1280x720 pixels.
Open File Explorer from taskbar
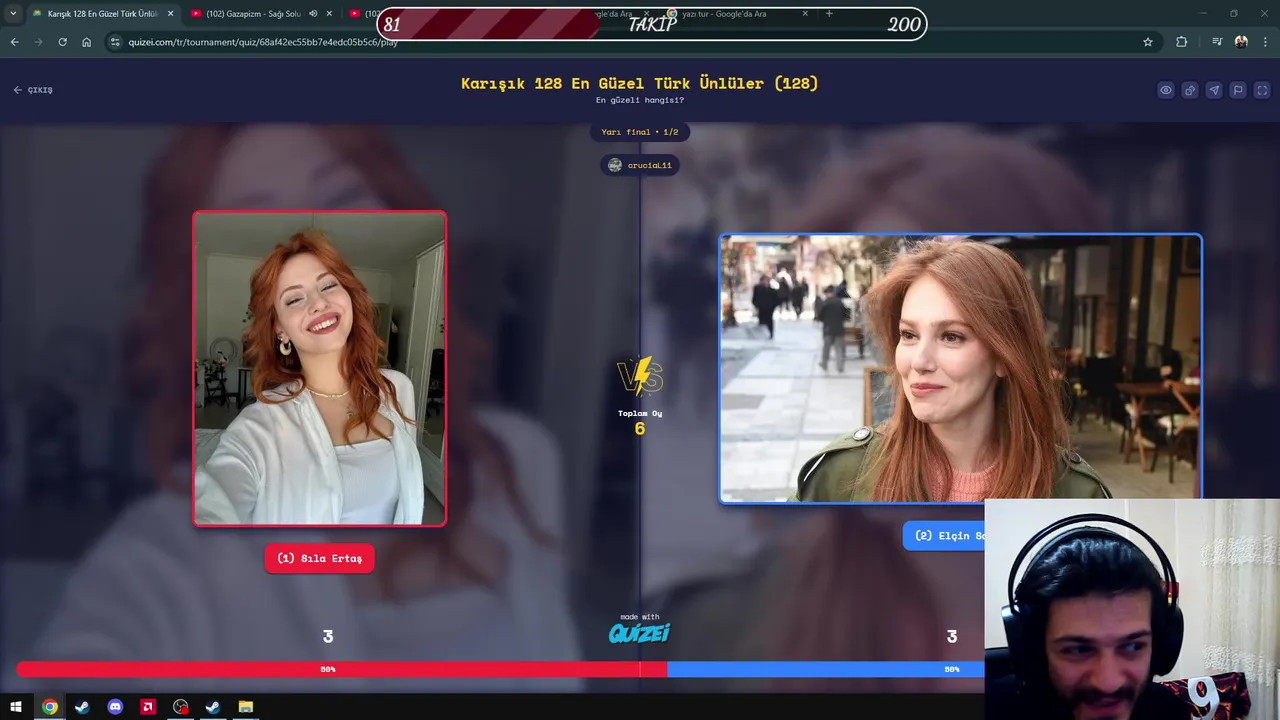coord(245,707)
